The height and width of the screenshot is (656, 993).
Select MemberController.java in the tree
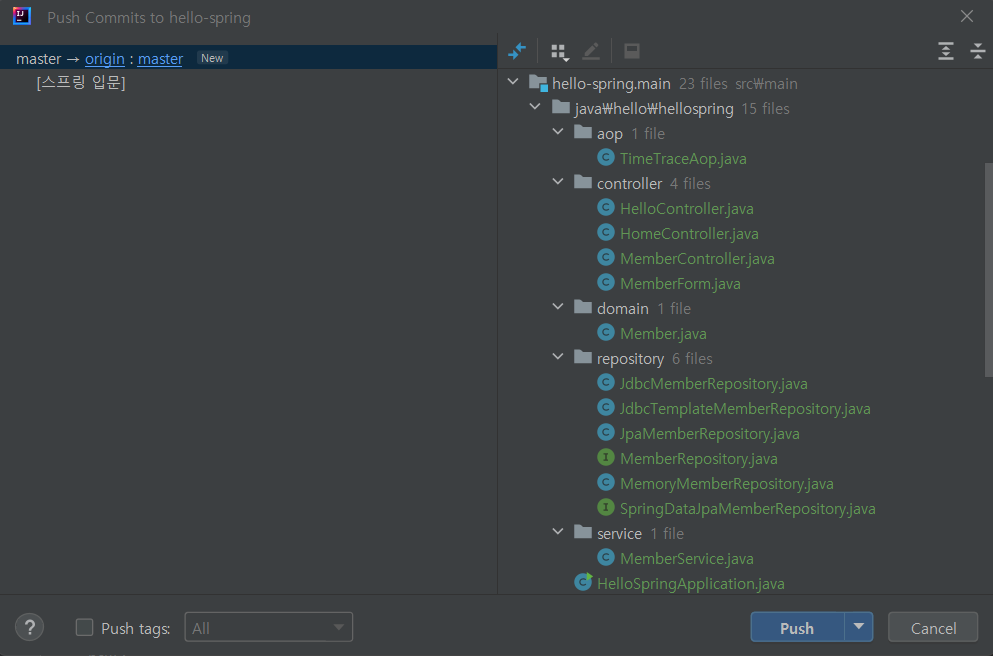pos(697,258)
